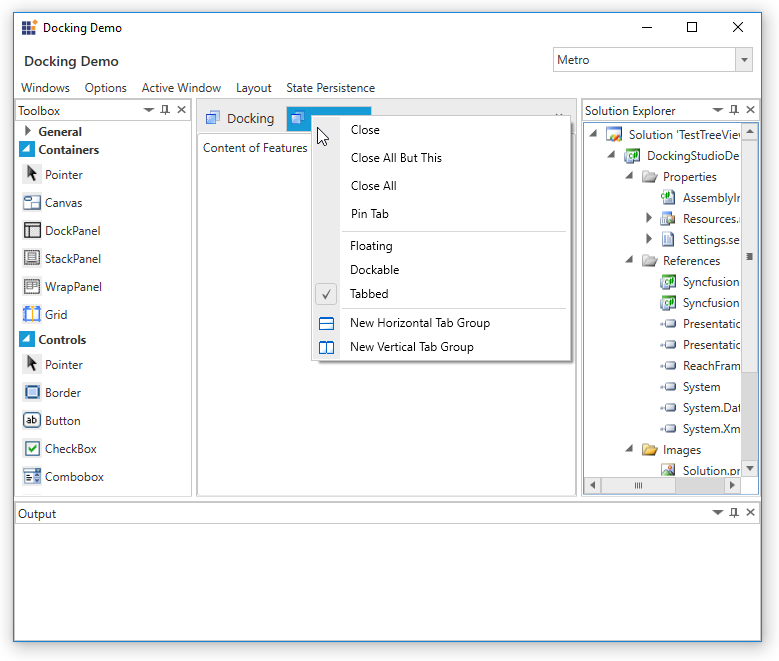Click Close All But This menu entry
This screenshot has height=661, width=779.
[396, 158]
